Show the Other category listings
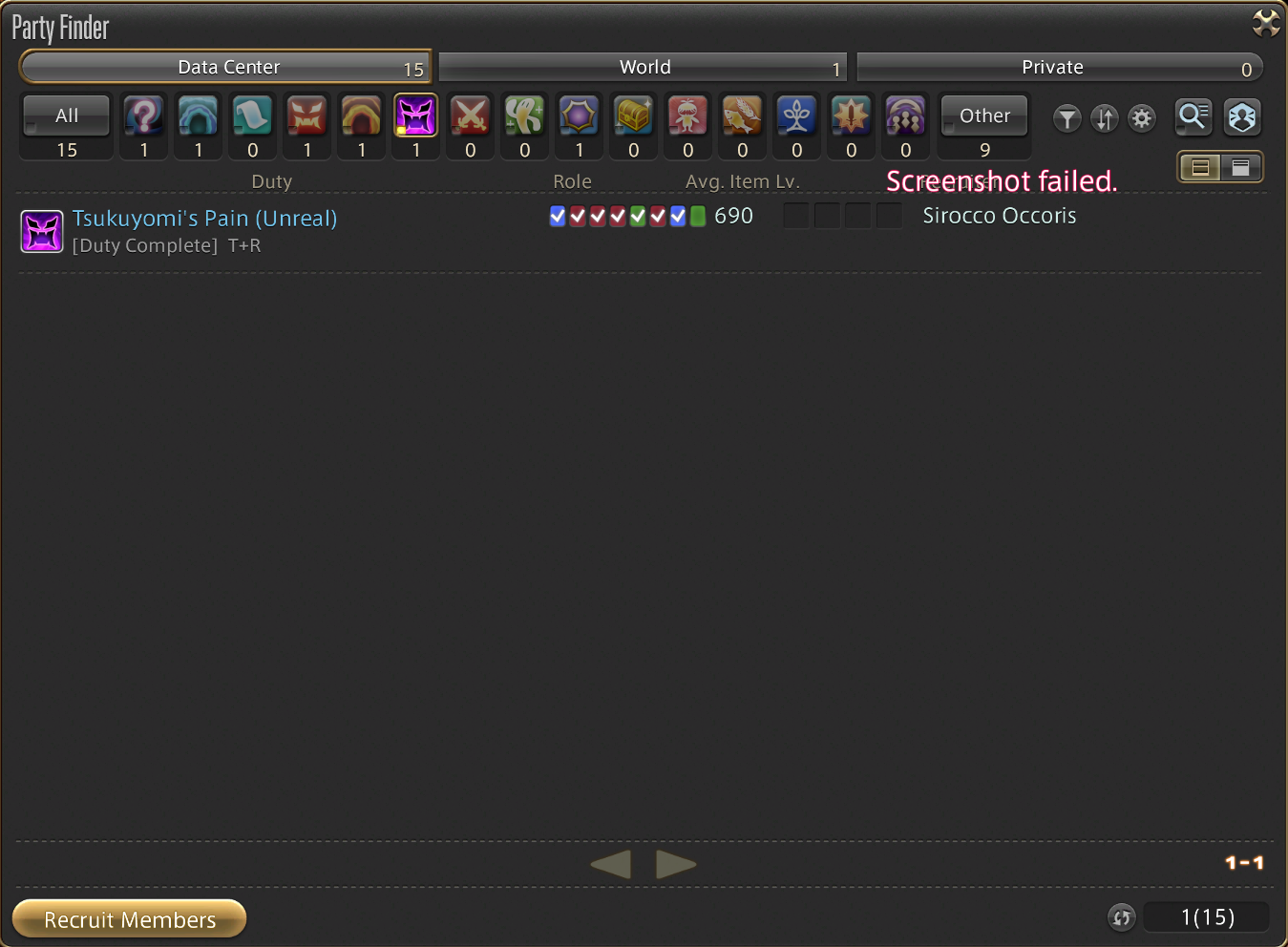The width and height of the screenshot is (1288, 947). click(984, 116)
